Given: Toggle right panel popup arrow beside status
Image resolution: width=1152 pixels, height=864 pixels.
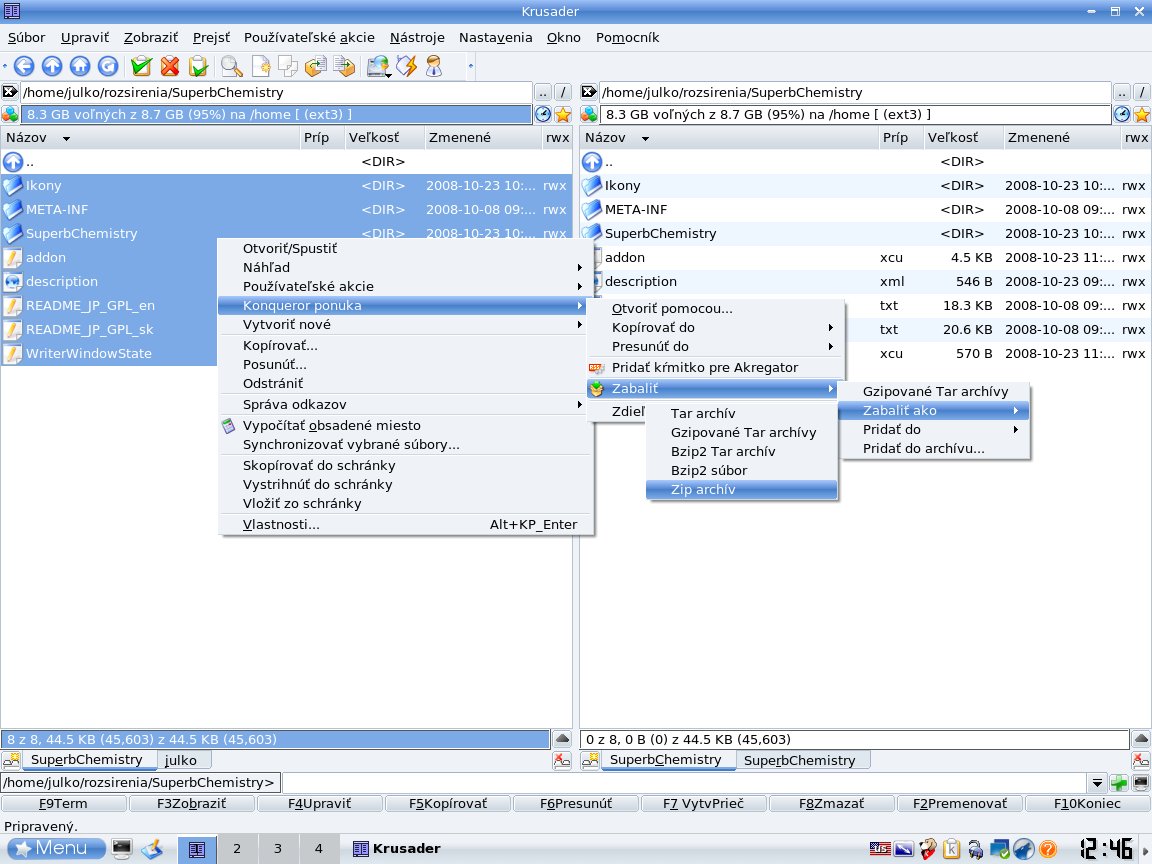Looking at the screenshot, I should (1141, 739).
